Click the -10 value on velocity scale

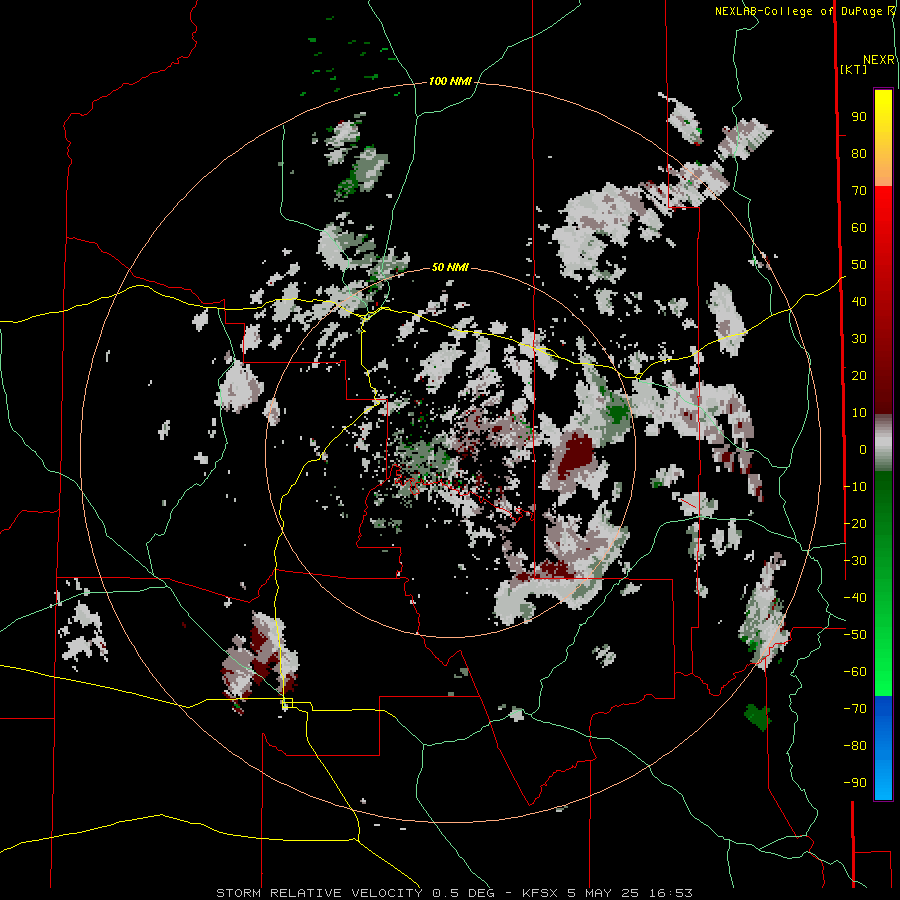point(855,487)
